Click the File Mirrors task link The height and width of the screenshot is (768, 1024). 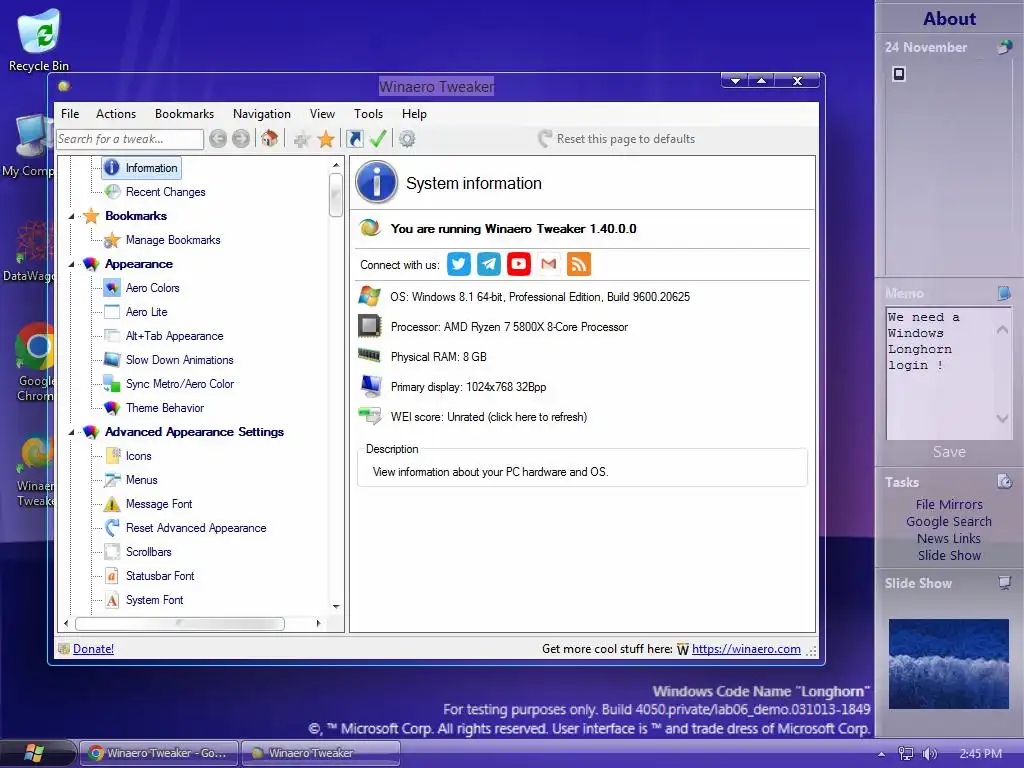(x=949, y=504)
